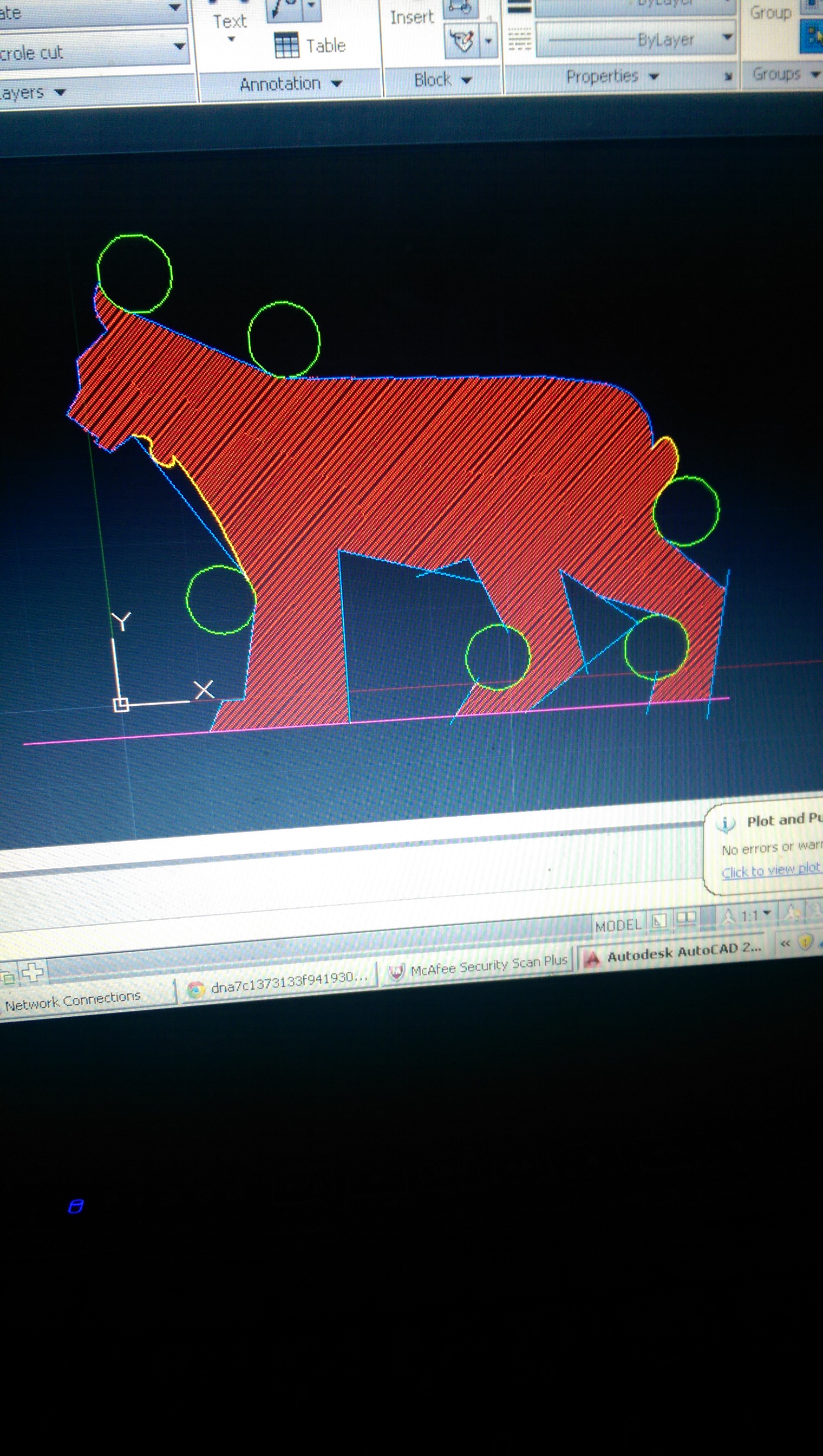Image resolution: width=823 pixels, height=1456 pixels.
Task: Toggle the MODEL space button
Action: (x=618, y=925)
